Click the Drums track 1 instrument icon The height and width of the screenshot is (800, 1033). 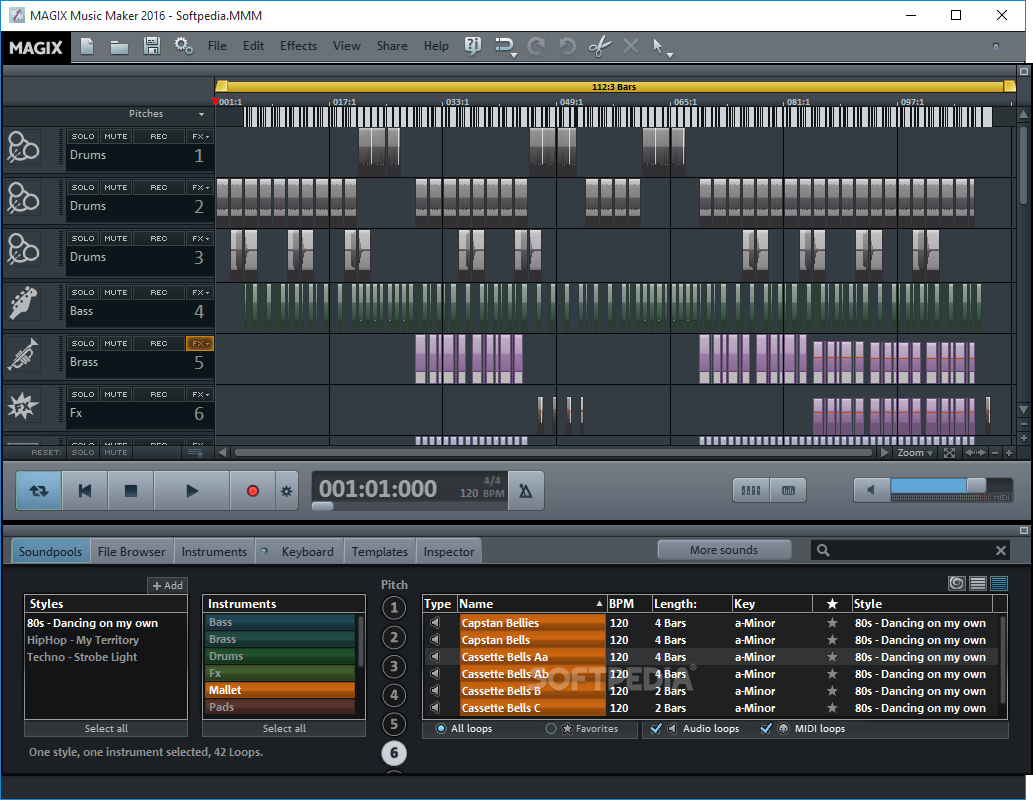24,148
